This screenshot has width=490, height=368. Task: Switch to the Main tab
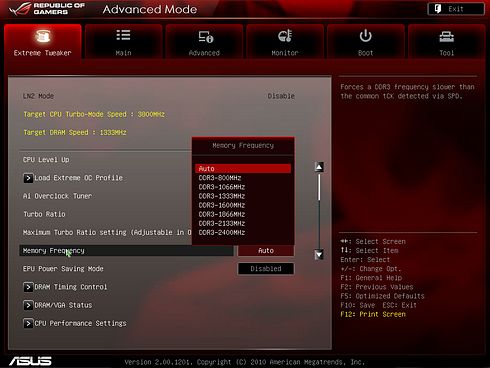[123, 42]
